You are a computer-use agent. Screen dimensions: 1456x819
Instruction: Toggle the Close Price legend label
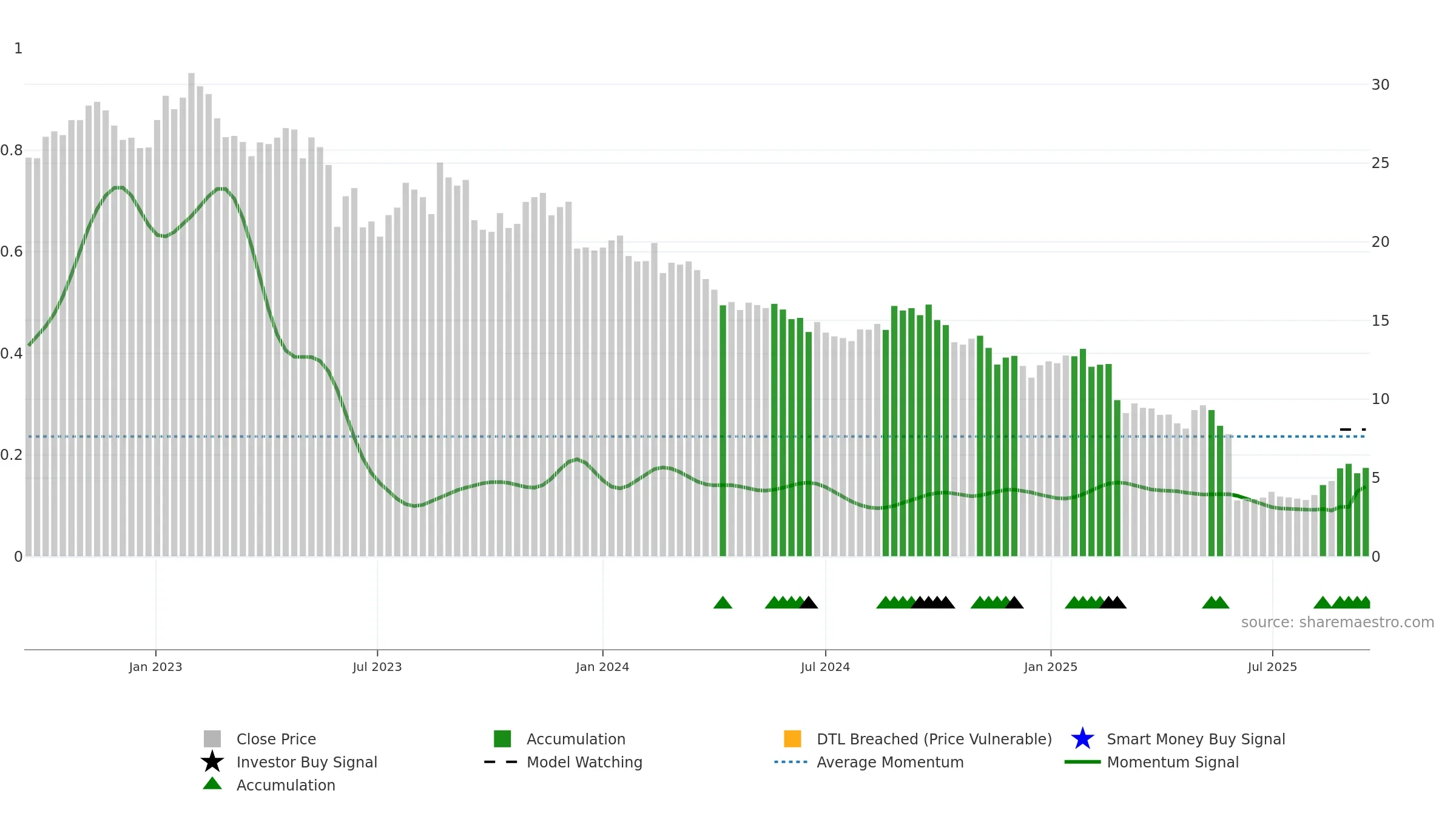[x=276, y=739]
